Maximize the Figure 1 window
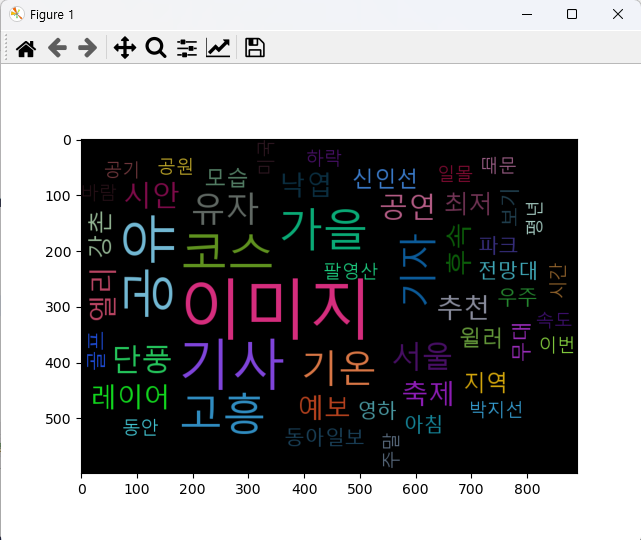The image size is (641, 540). 572,14
